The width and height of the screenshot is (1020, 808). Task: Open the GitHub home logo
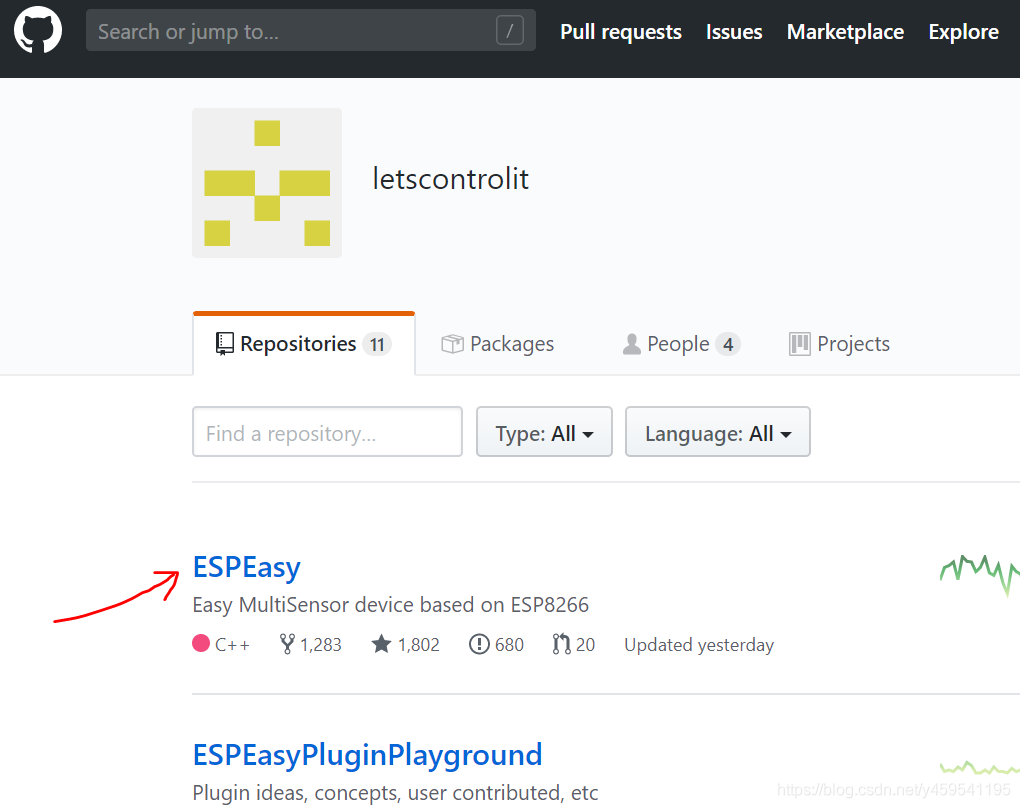pyautogui.click(x=38, y=30)
